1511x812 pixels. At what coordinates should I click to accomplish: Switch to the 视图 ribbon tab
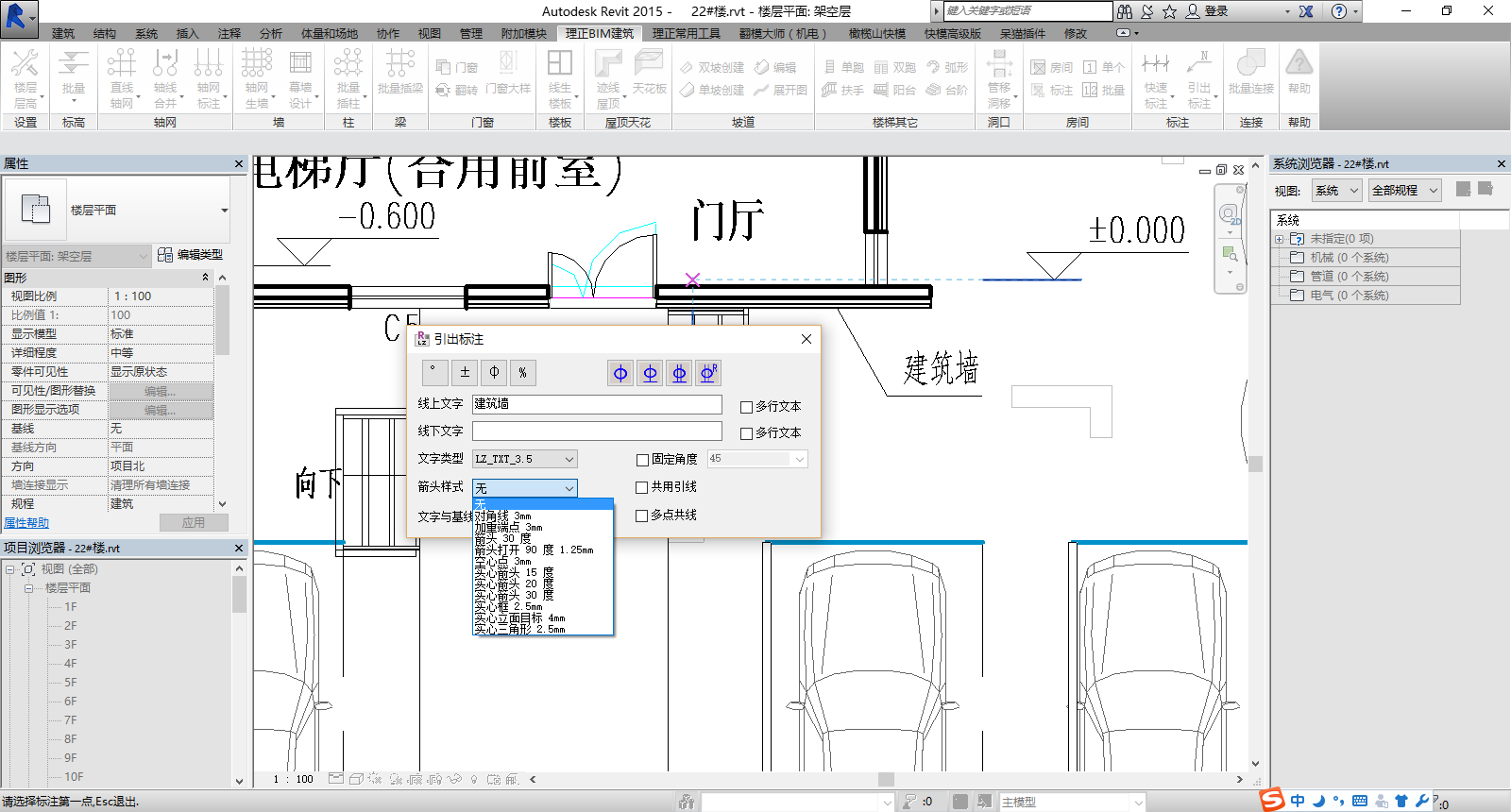pos(430,33)
